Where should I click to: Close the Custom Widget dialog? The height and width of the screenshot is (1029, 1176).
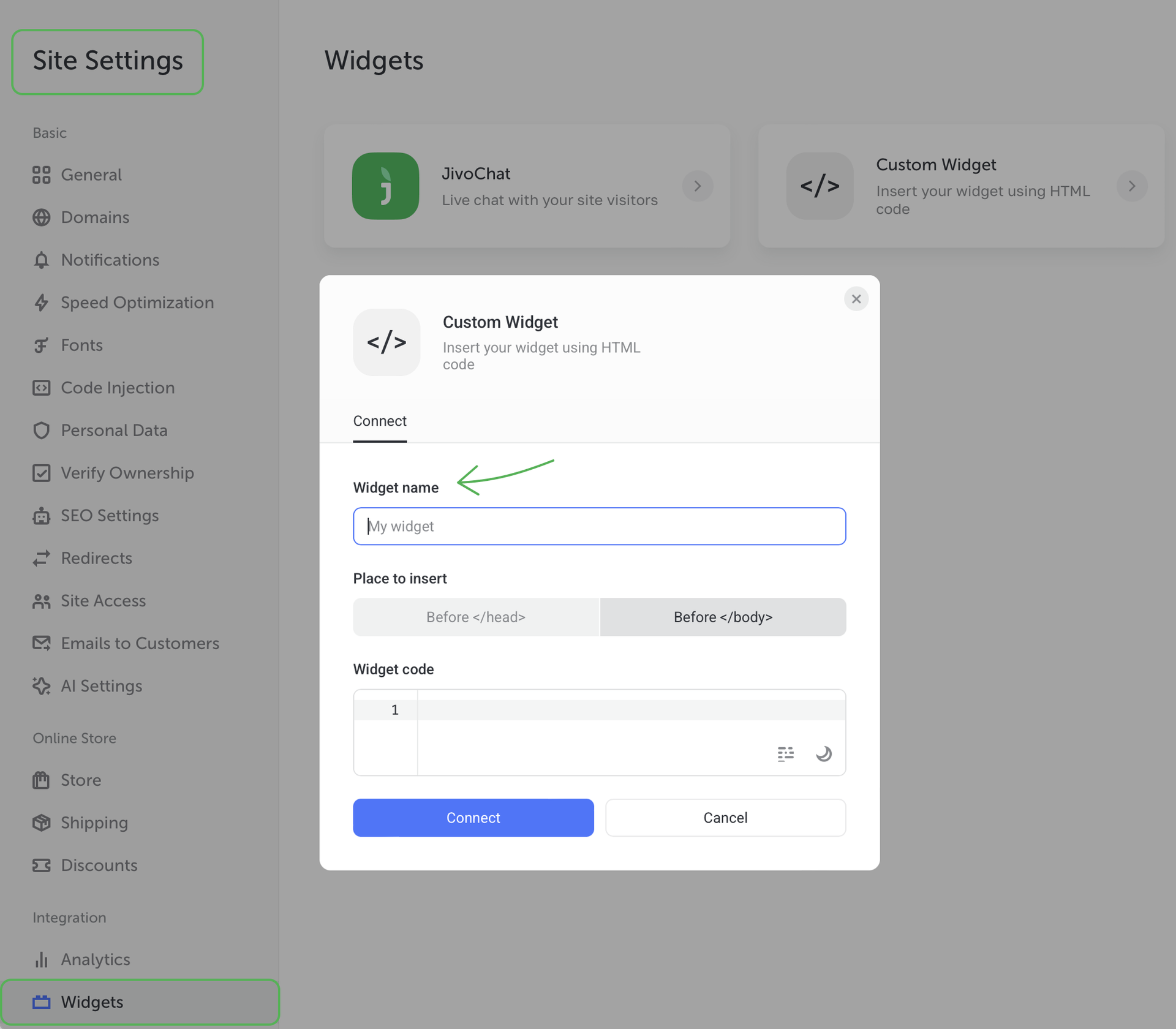coord(856,299)
